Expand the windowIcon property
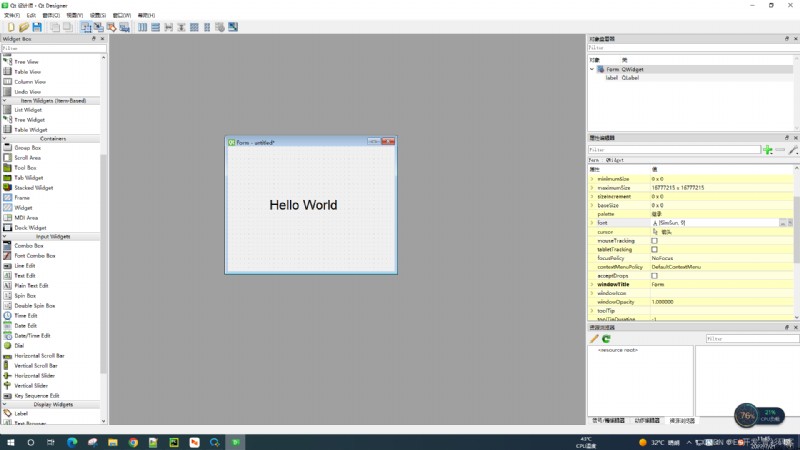Viewport: 800px width, 450px height. coord(592,293)
